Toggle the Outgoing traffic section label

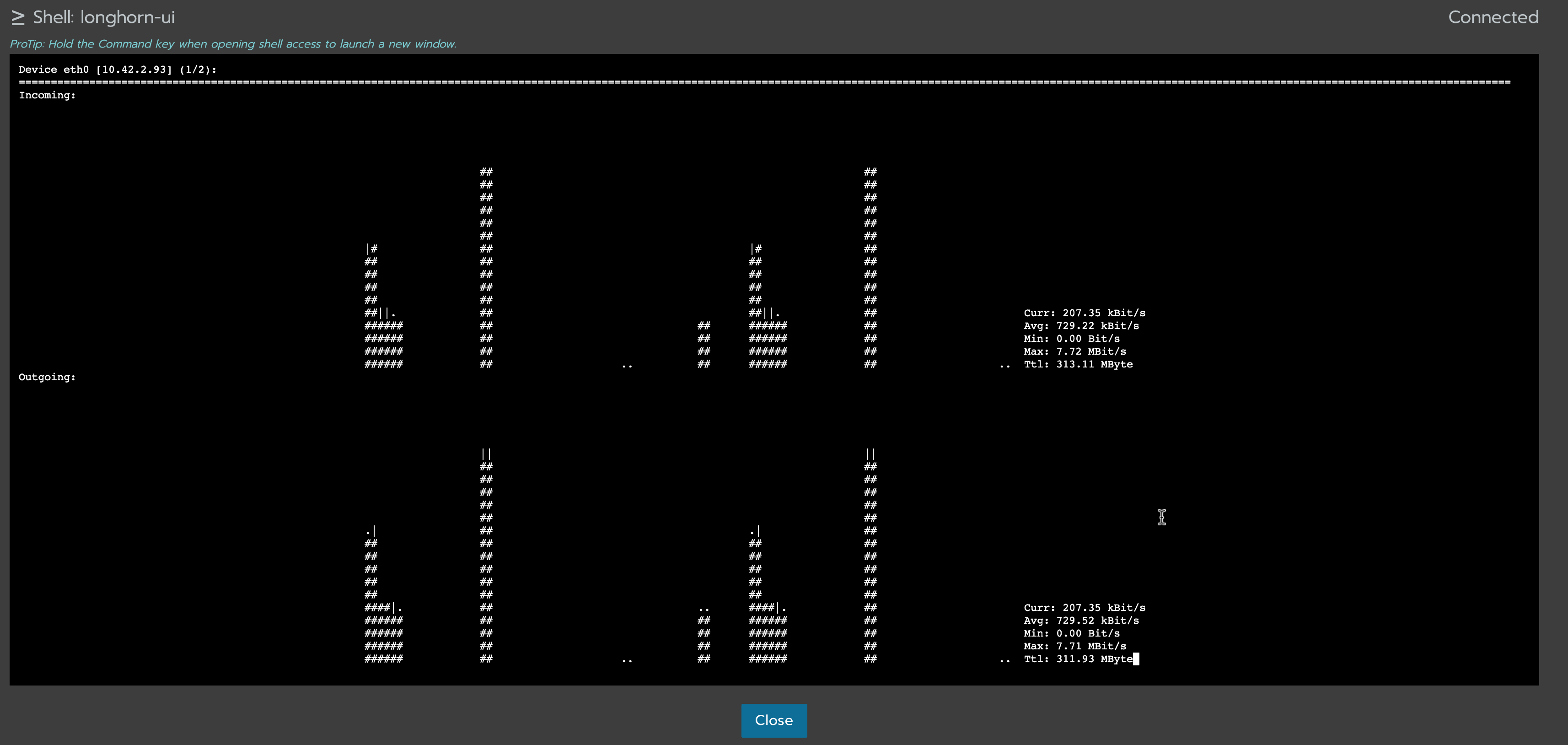point(47,377)
